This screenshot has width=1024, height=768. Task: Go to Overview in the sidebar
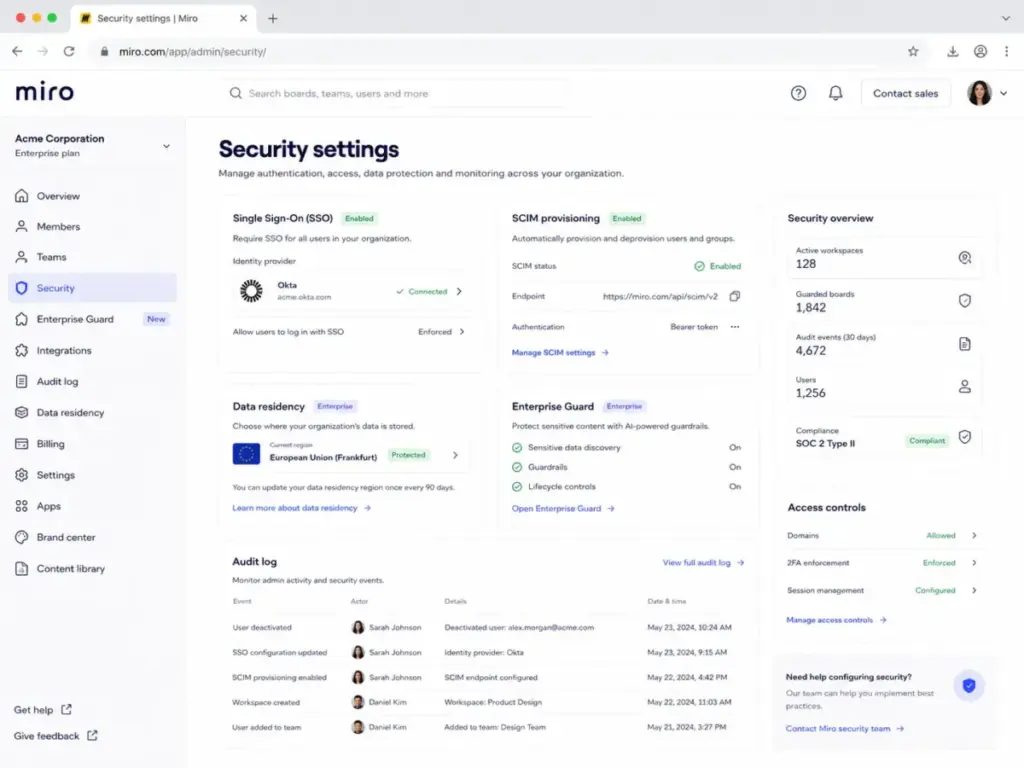pos(92,196)
